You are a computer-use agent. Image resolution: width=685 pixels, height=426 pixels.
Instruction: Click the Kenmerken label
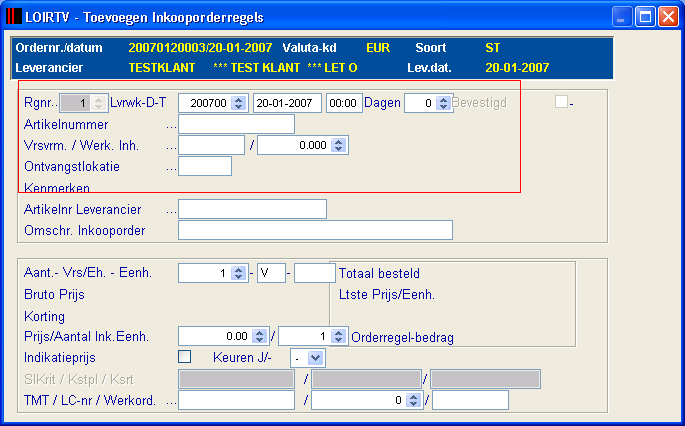[57, 187]
